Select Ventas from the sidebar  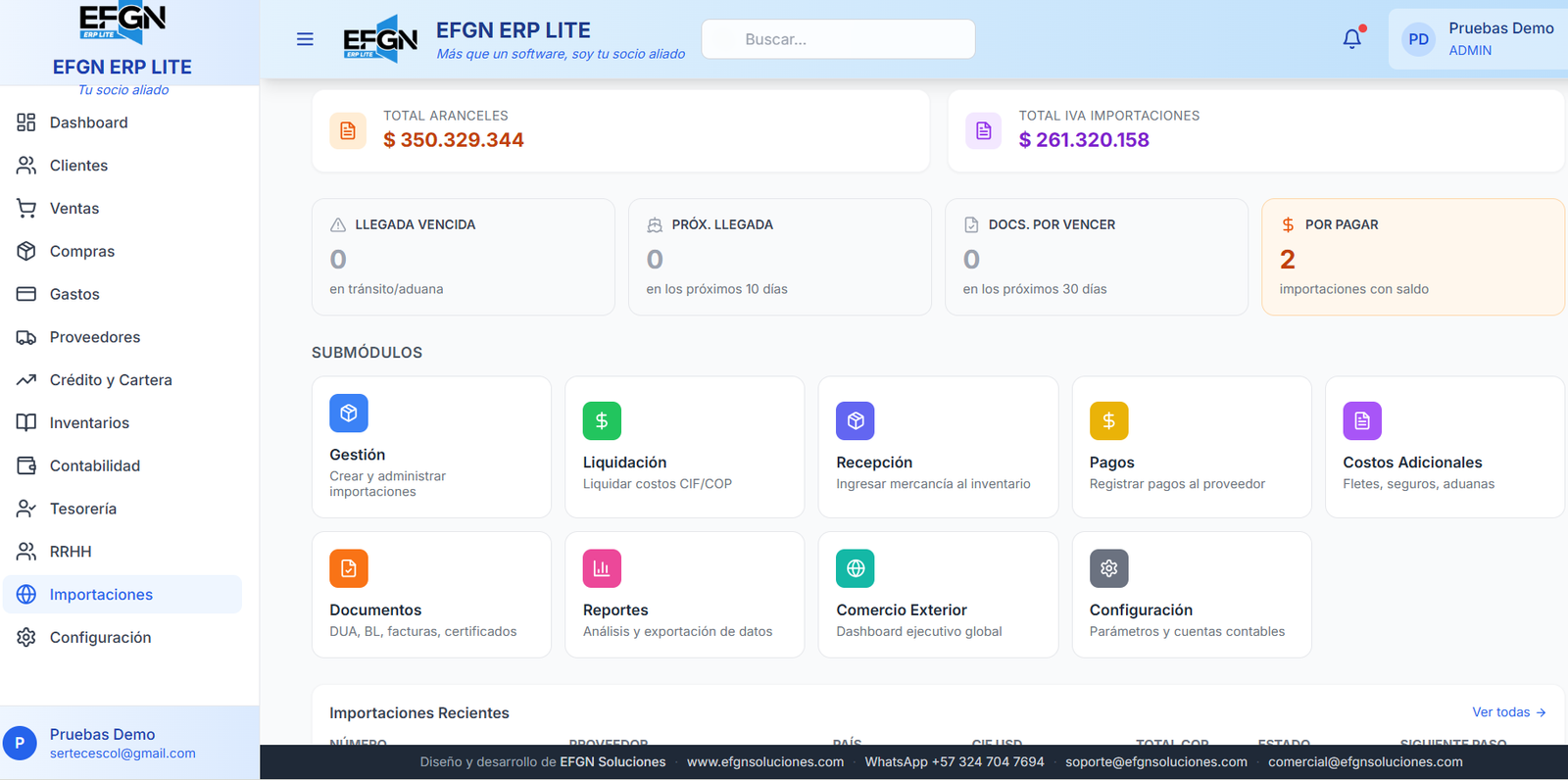click(x=122, y=209)
